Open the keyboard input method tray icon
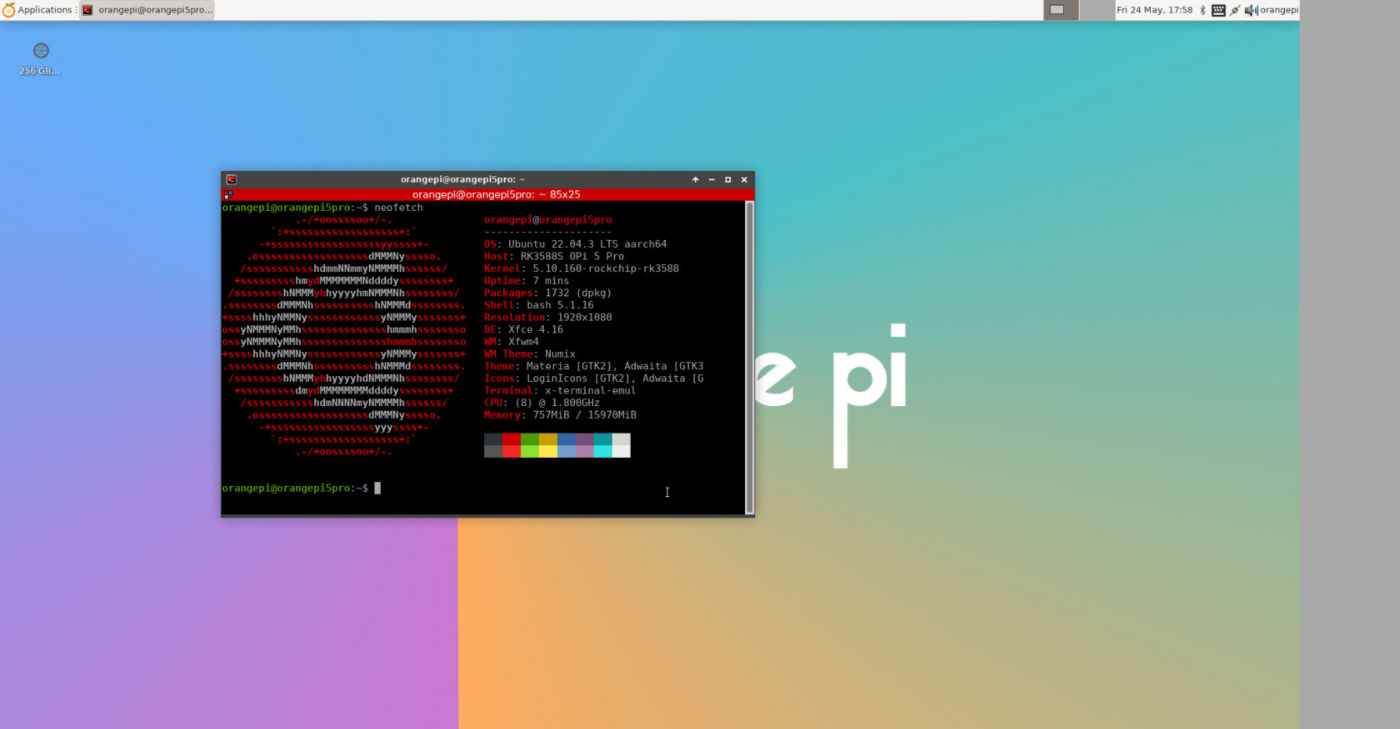1400x729 pixels. pos(1218,10)
